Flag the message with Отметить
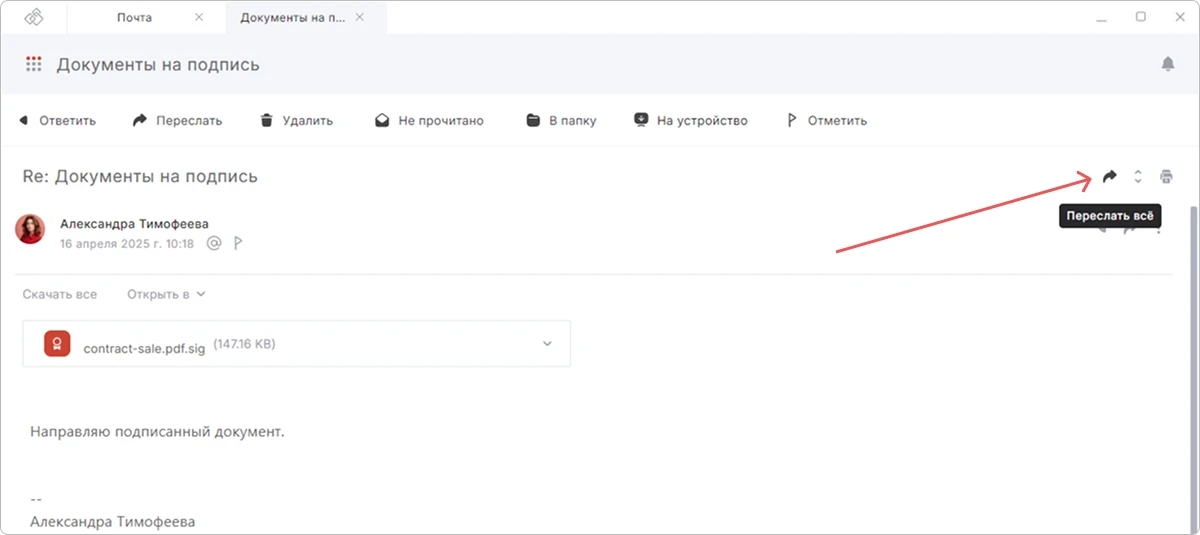This screenshot has height=535, width=1200. point(826,121)
